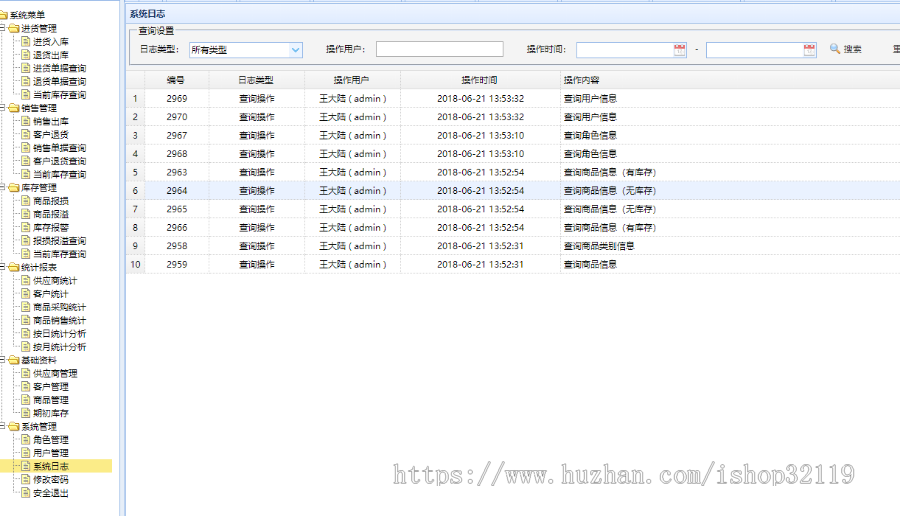Open the start date calendar picker icon
The image size is (900, 516).
pos(680,50)
